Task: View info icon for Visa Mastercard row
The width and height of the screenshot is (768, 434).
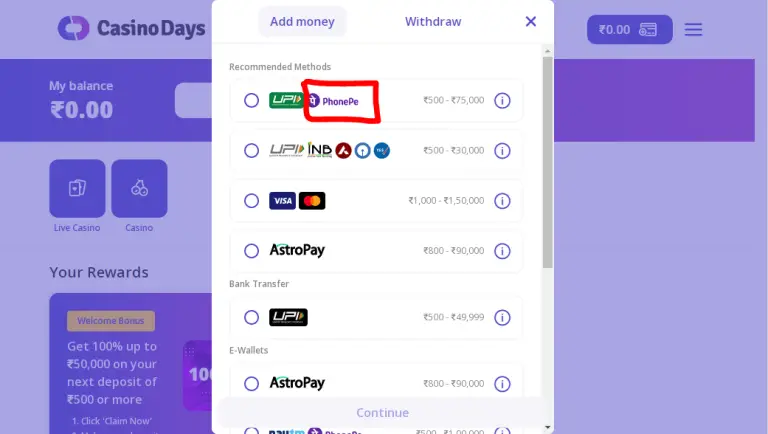Action: tap(502, 201)
